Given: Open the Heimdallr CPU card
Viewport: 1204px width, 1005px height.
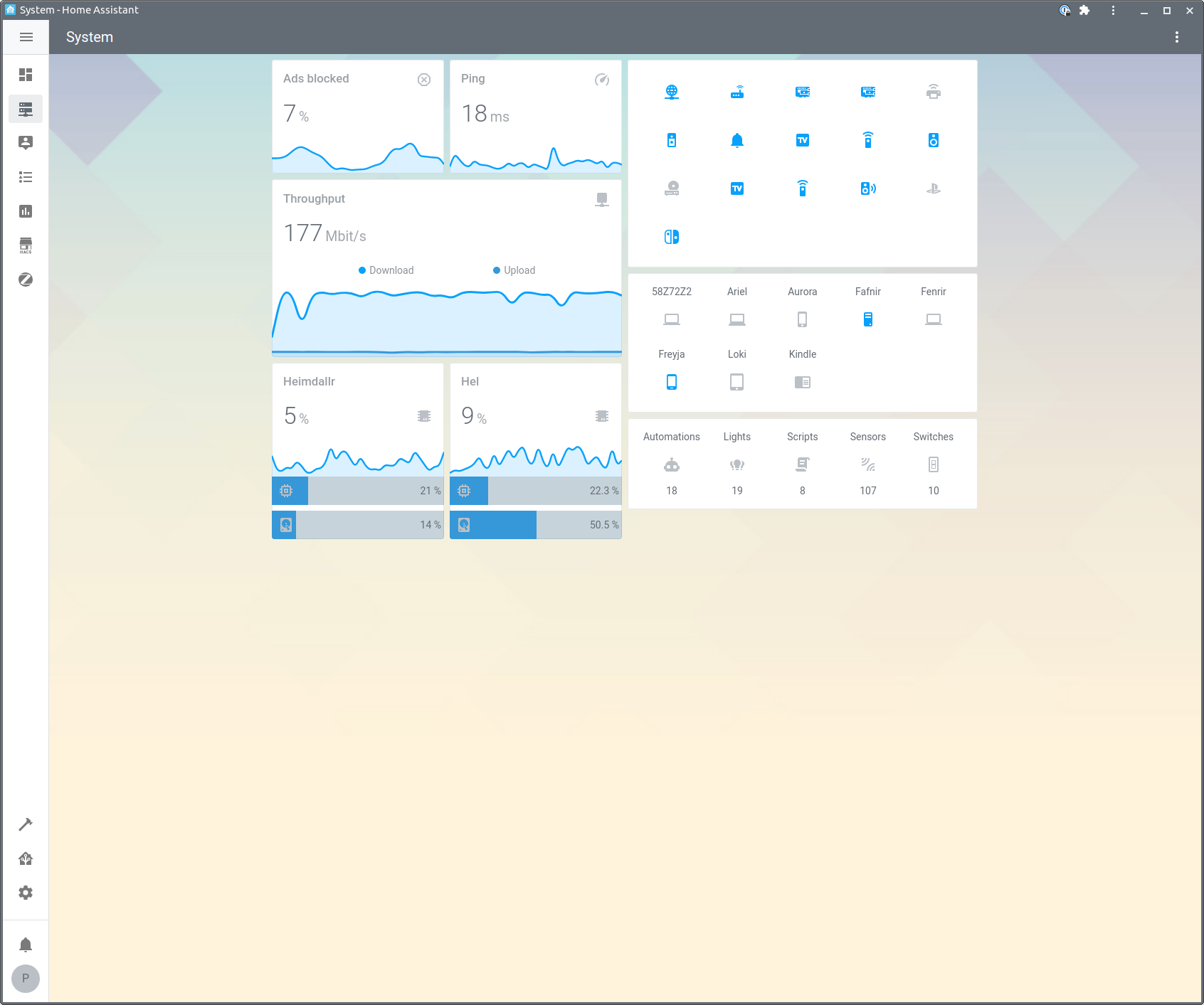Looking at the screenshot, I should coord(358,420).
